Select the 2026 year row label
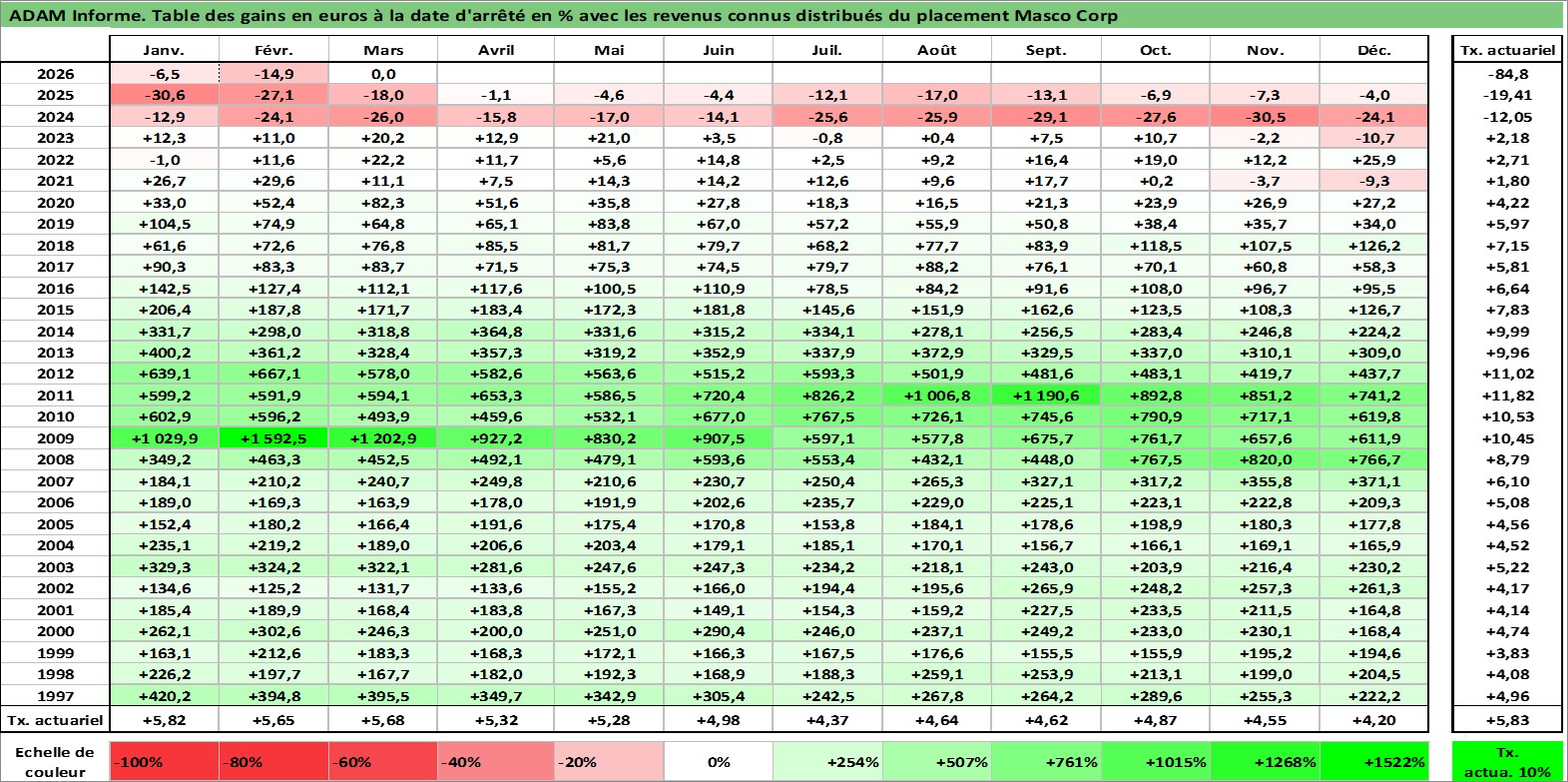The image size is (1568, 782). tap(55, 74)
